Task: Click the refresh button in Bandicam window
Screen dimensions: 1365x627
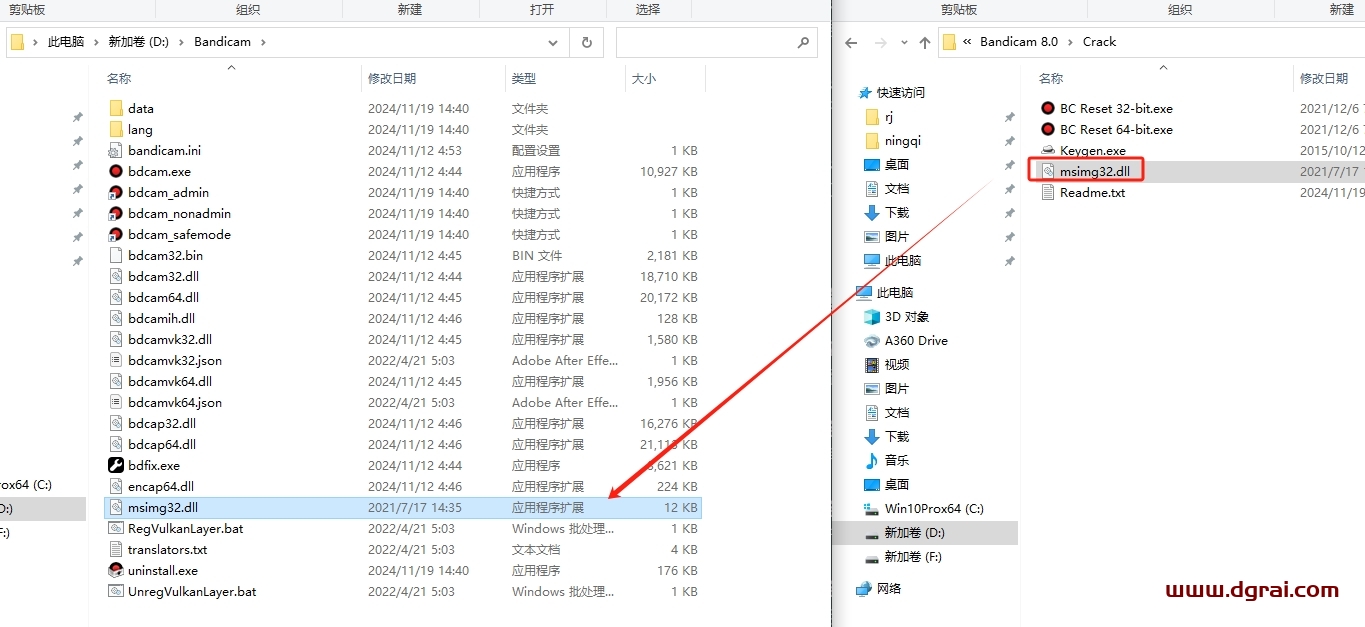Action: (586, 42)
